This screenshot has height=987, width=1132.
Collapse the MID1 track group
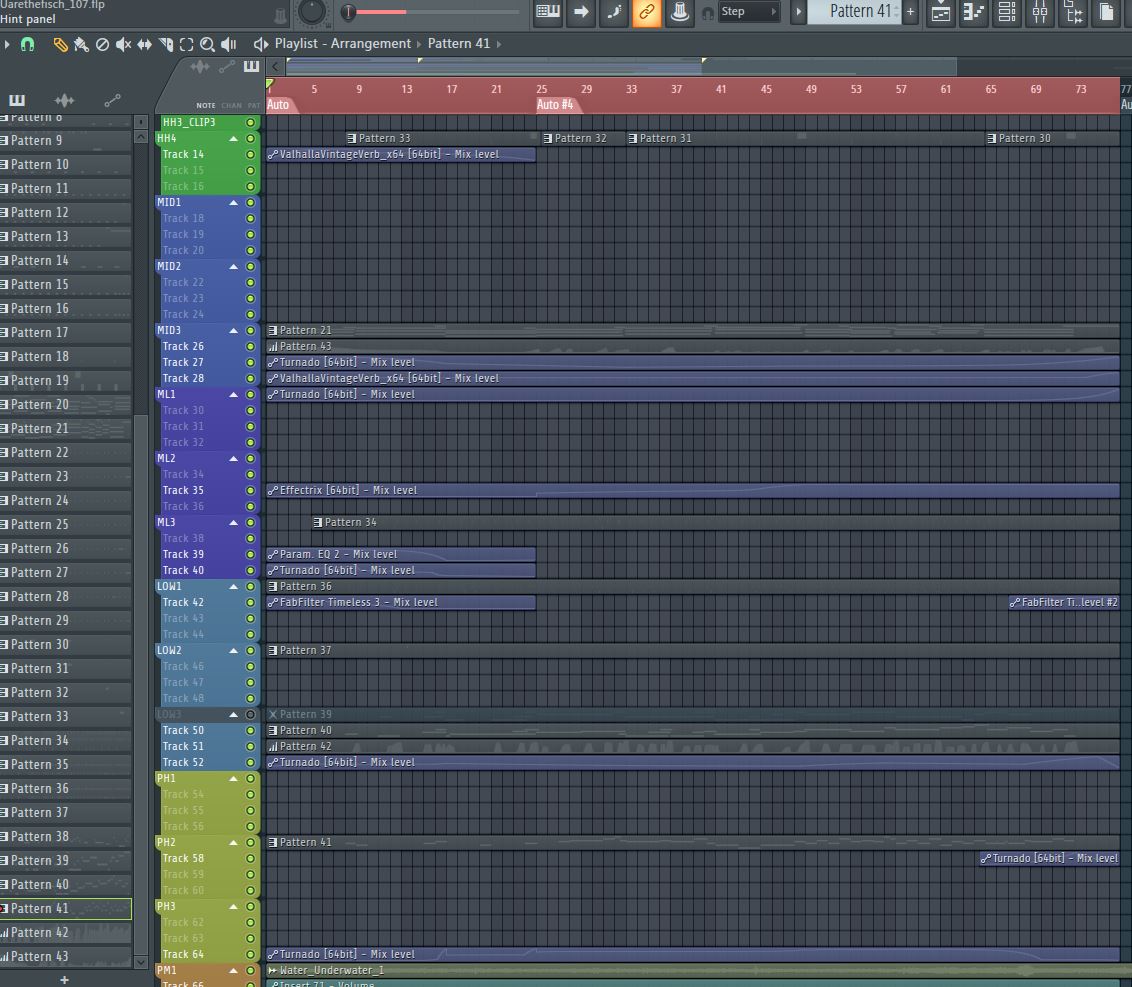click(233, 203)
